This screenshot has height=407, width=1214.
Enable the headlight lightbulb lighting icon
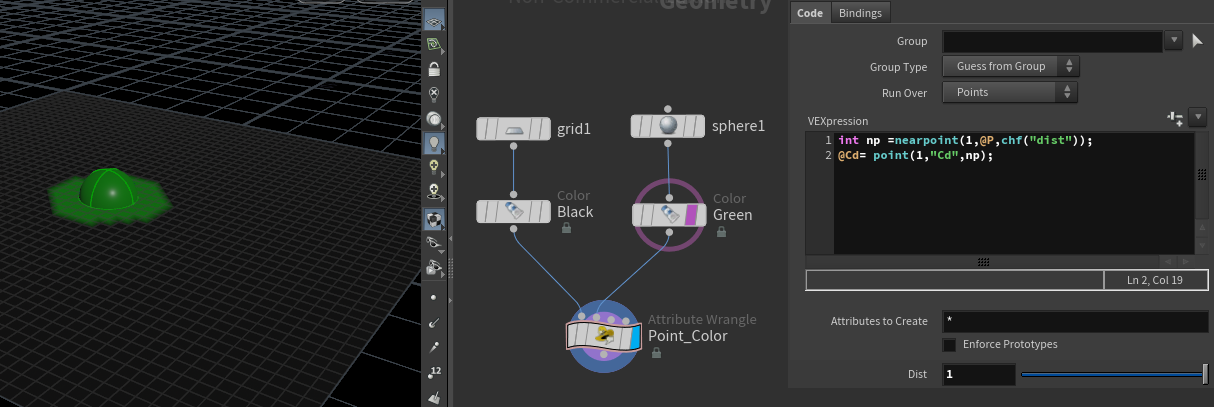click(433, 143)
